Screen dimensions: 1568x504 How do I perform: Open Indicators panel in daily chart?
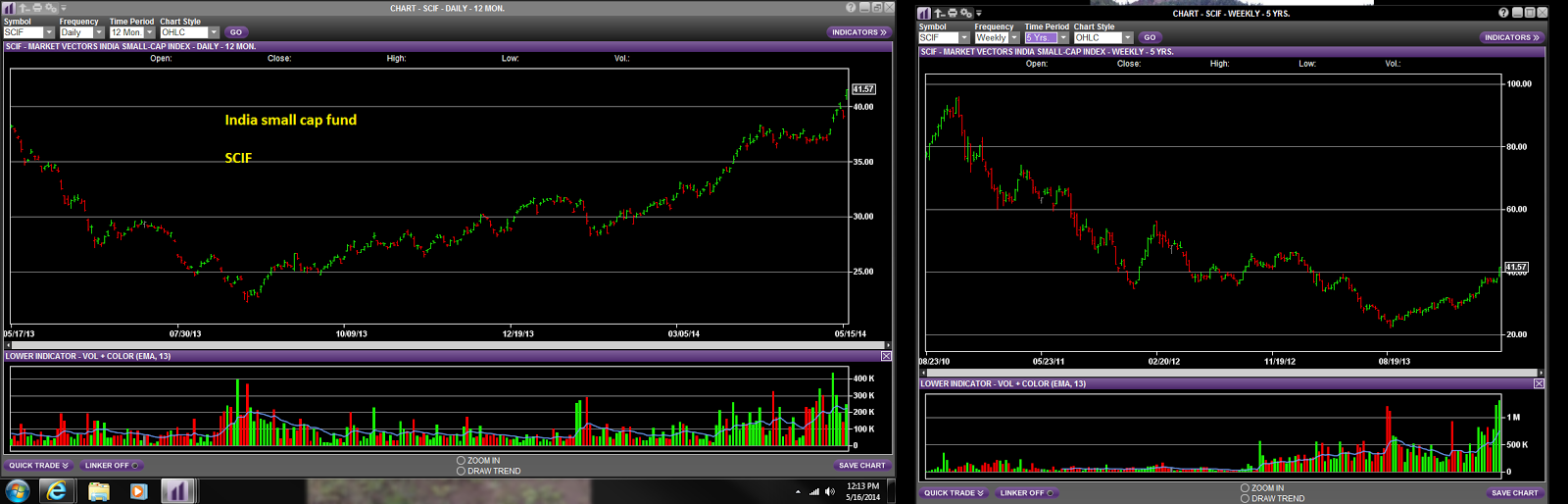(859, 32)
